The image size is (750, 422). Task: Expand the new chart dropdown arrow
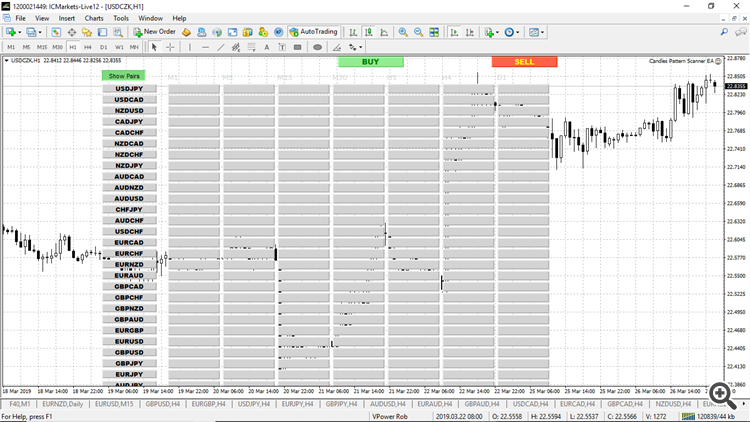click(x=20, y=32)
